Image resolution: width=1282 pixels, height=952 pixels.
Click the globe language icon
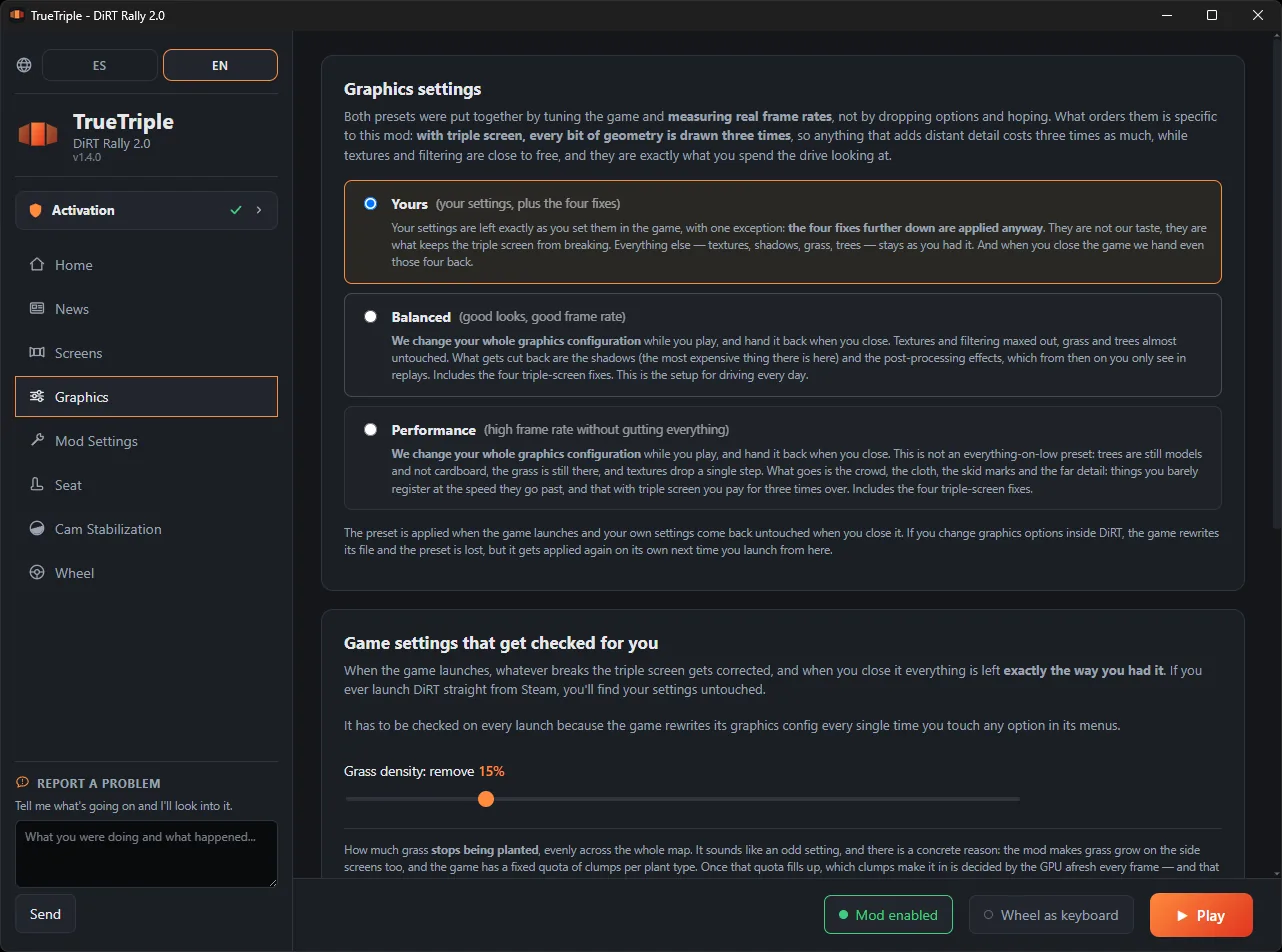coord(24,65)
